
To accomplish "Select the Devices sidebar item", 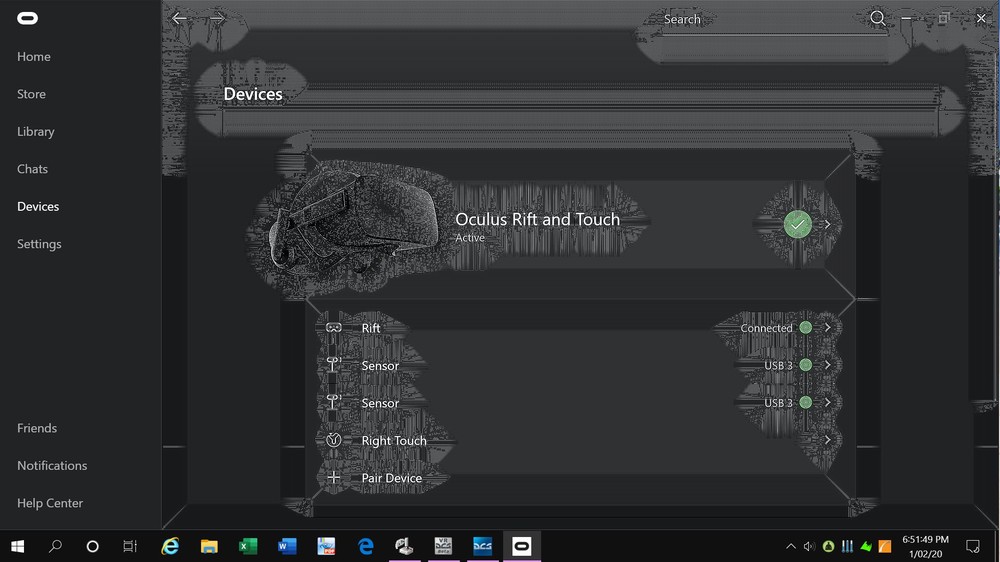I will point(38,207).
